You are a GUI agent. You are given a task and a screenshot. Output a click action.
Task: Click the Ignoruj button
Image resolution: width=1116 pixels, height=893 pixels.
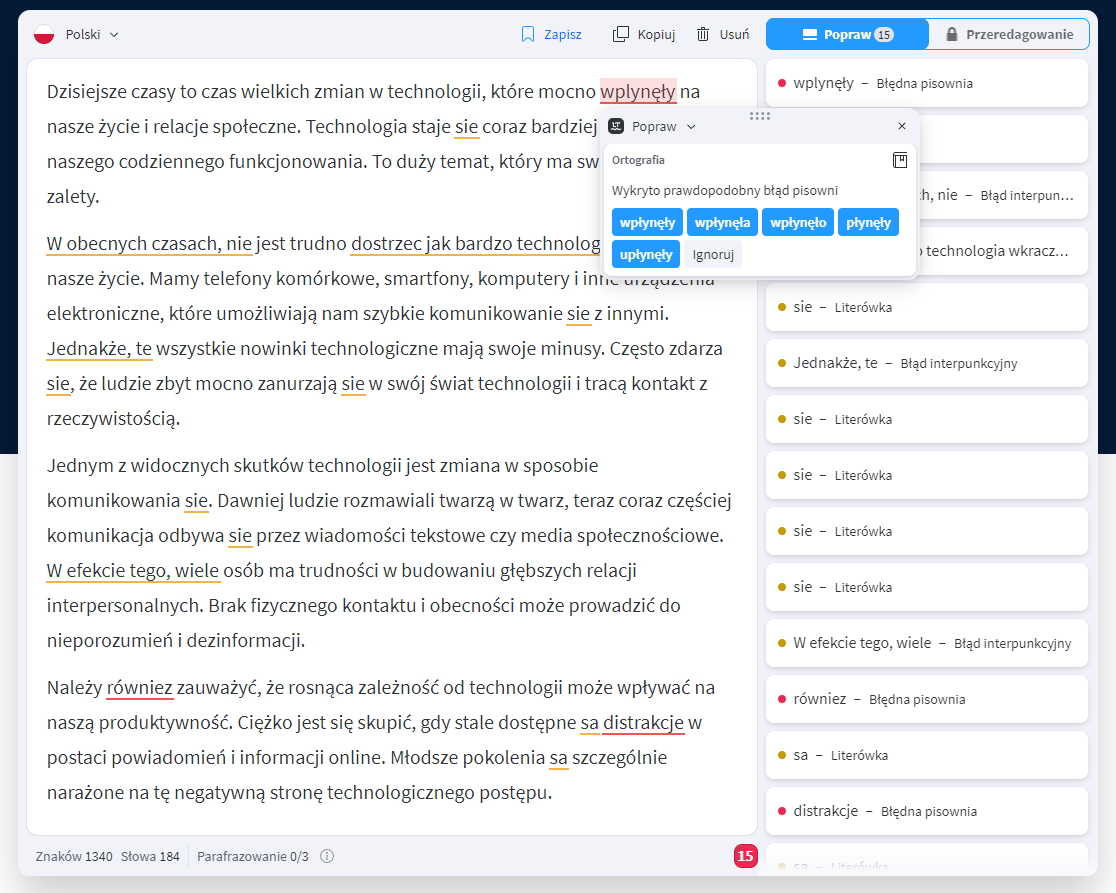(712, 255)
